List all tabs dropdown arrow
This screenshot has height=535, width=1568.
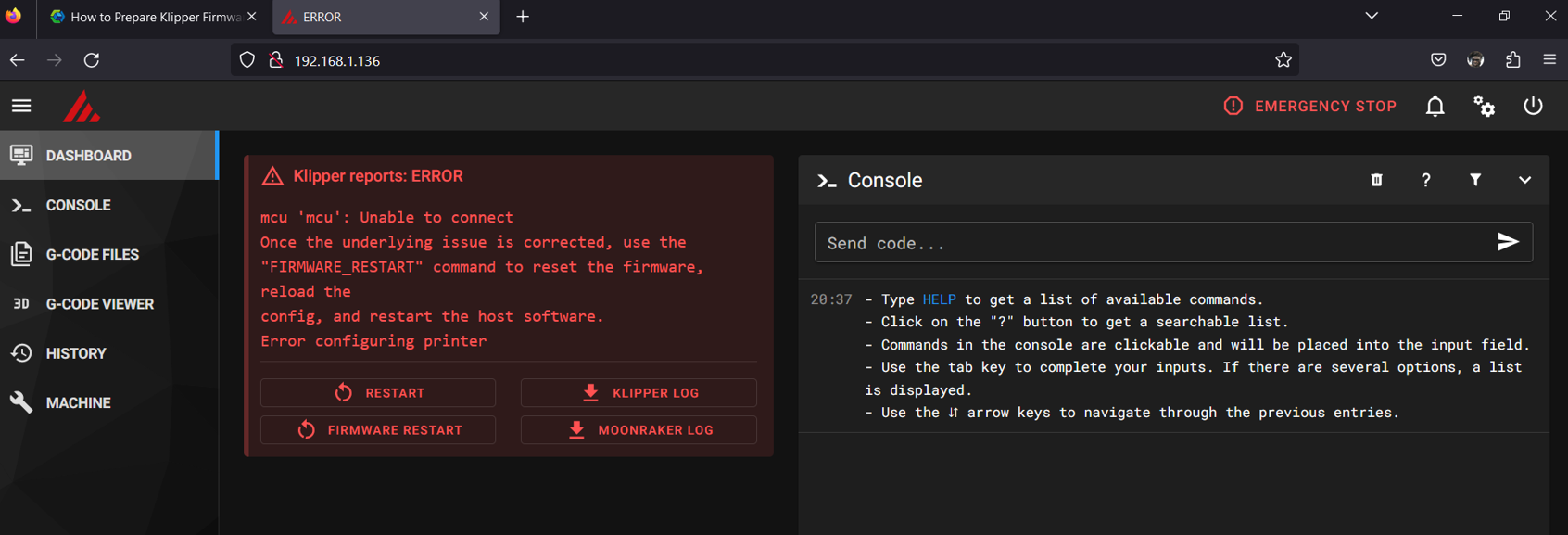1372,17
